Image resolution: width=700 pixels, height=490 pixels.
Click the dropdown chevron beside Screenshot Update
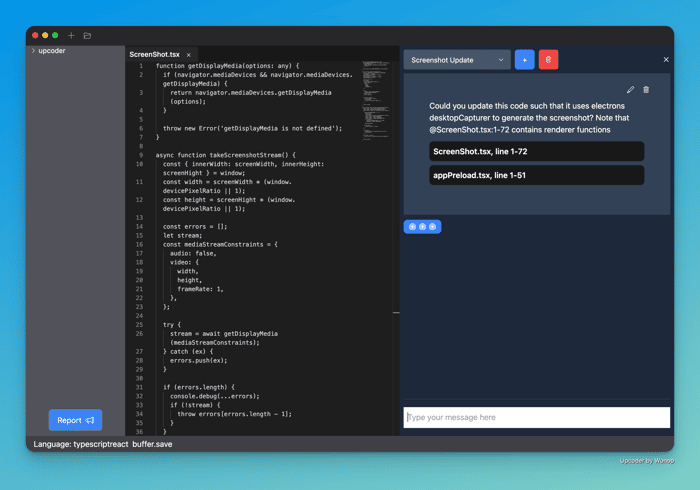coord(501,60)
